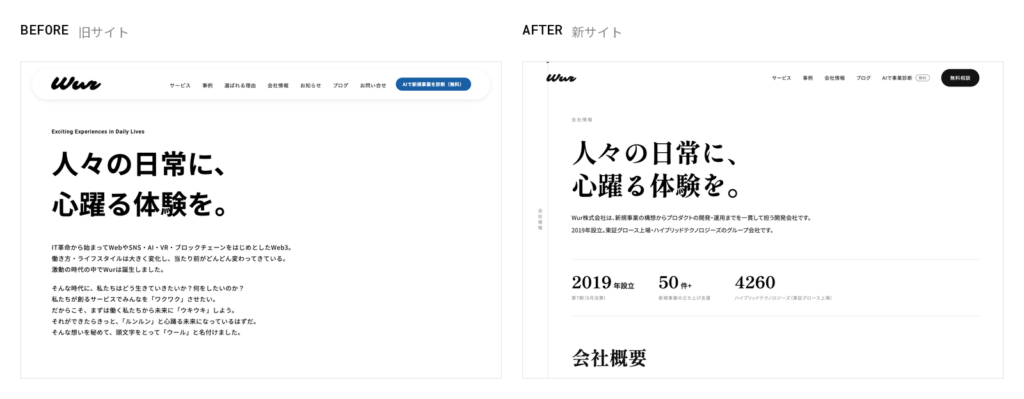Click the line starting 'そんな時代に、私たちは'

point(148,288)
